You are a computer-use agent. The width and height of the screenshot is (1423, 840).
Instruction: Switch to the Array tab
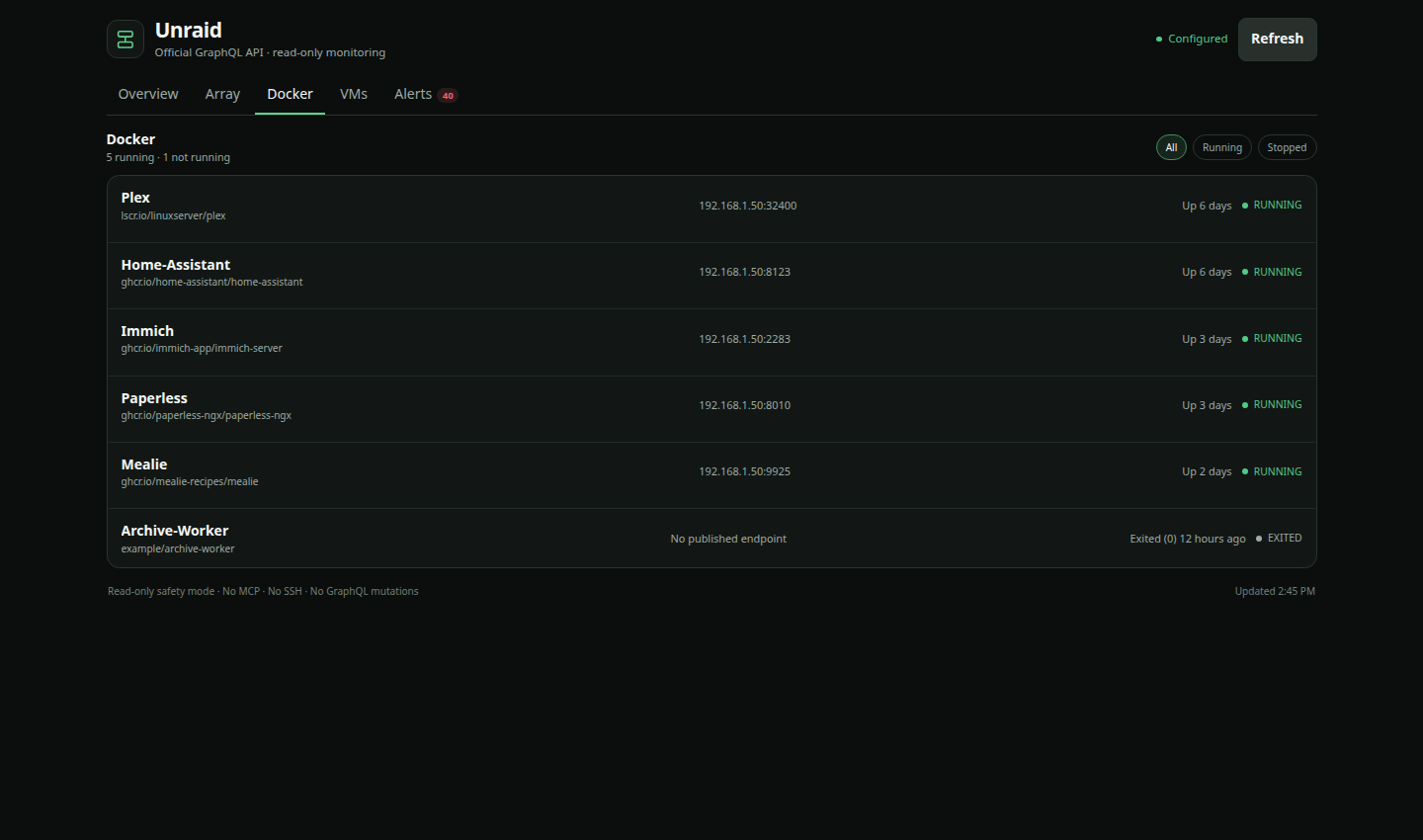pyautogui.click(x=222, y=94)
